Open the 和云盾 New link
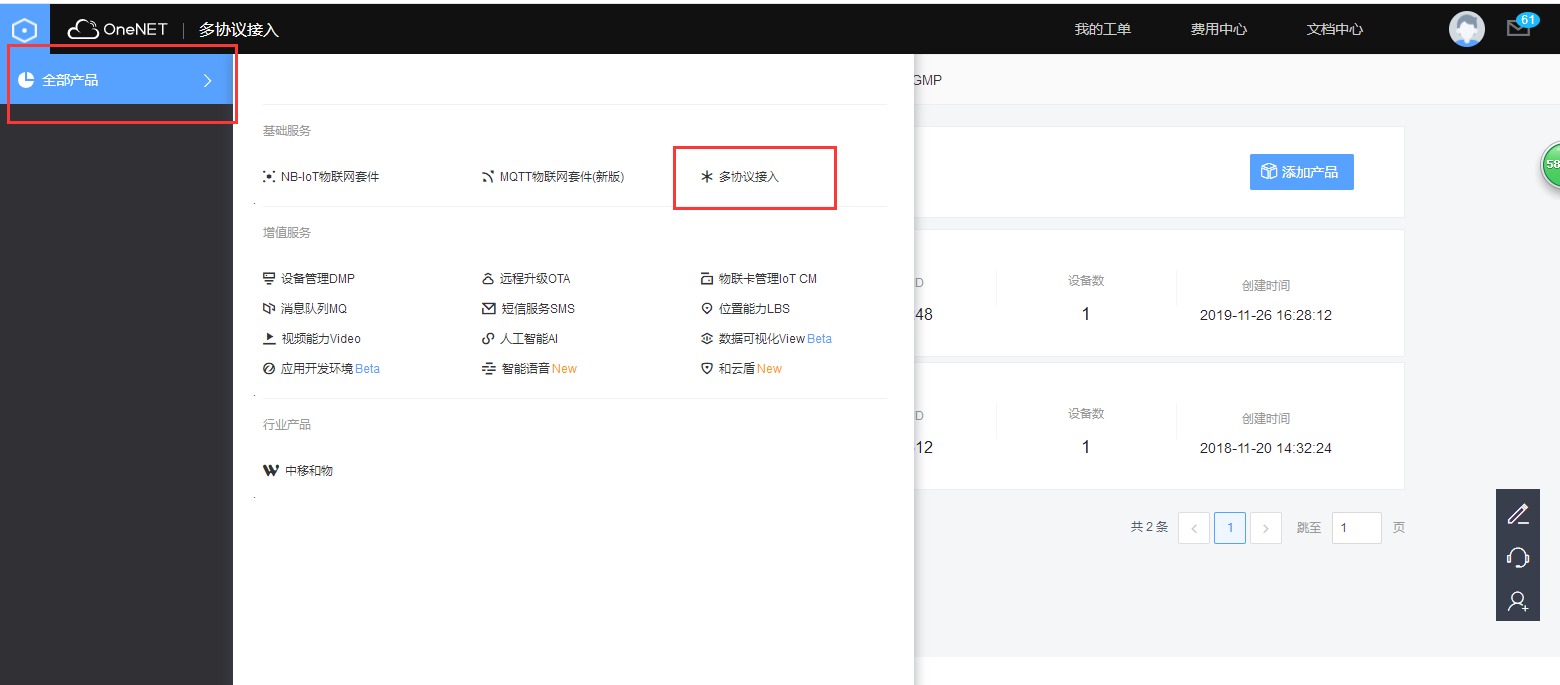Image resolution: width=1560 pixels, height=685 pixels. point(750,368)
